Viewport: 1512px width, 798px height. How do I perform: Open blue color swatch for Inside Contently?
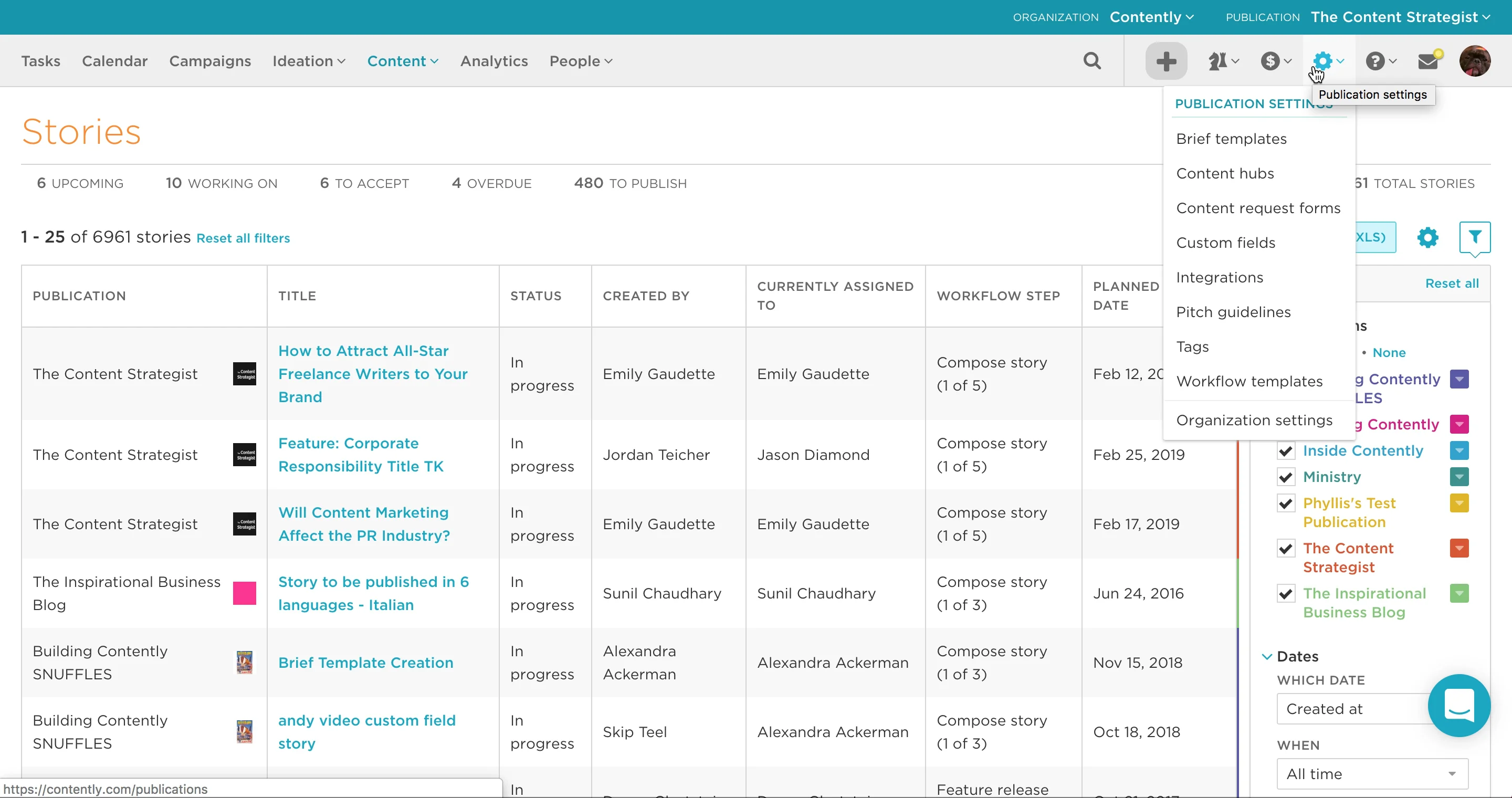pos(1459,450)
